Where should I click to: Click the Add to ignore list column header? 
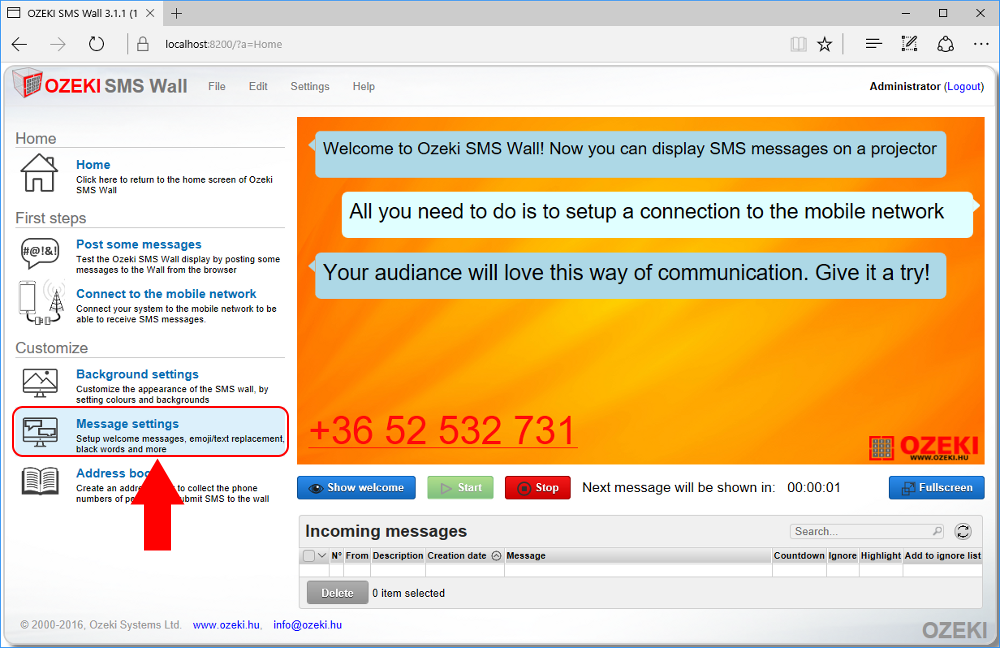(x=943, y=556)
